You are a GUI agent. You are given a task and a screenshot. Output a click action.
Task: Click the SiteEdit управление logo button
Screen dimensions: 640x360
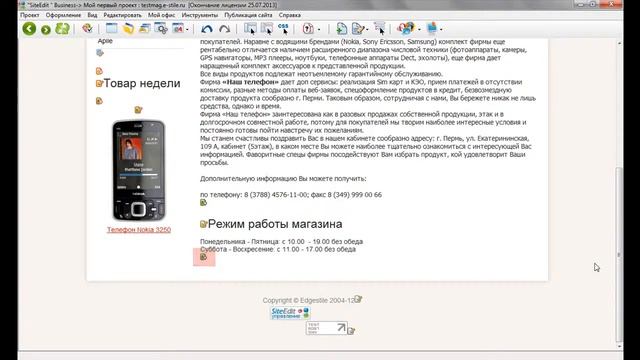tap(290, 313)
